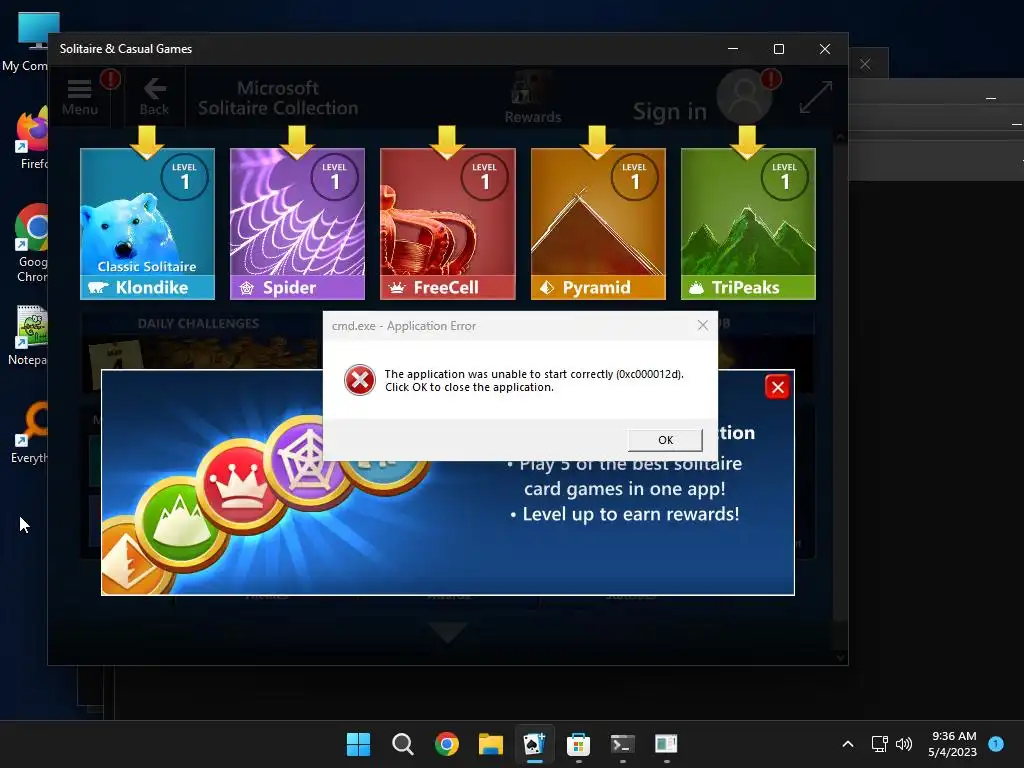Open the clock showing 9:36 AM
The image size is (1024, 768).
point(953,744)
